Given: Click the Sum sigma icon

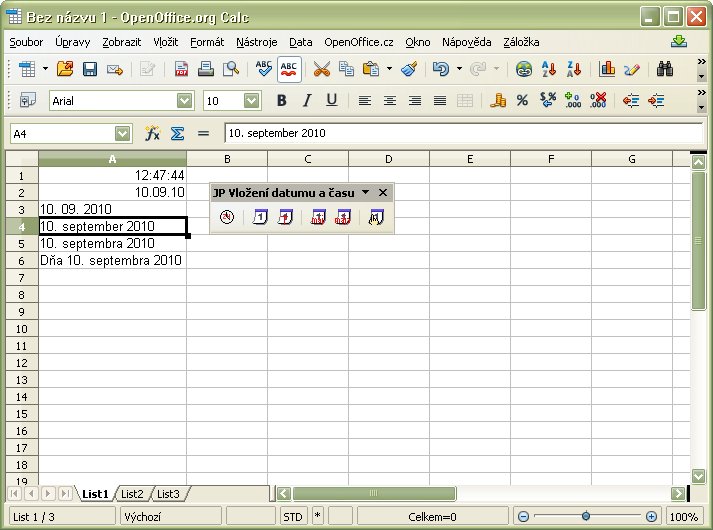Looking at the screenshot, I should (x=177, y=133).
